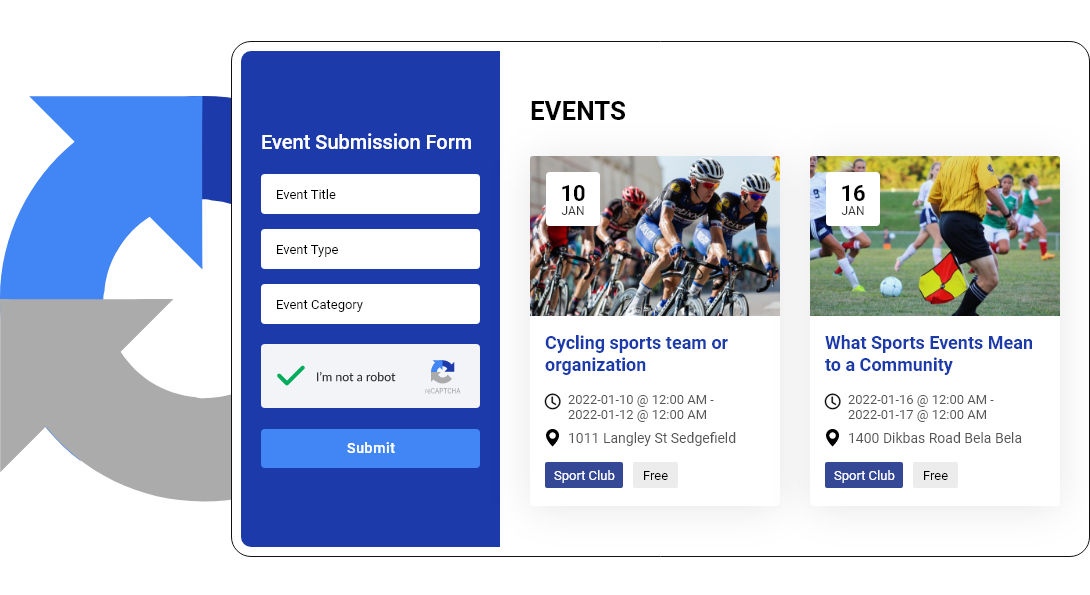Open Cycling sports team or organization link
1090x595 pixels.
click(636, 354)
